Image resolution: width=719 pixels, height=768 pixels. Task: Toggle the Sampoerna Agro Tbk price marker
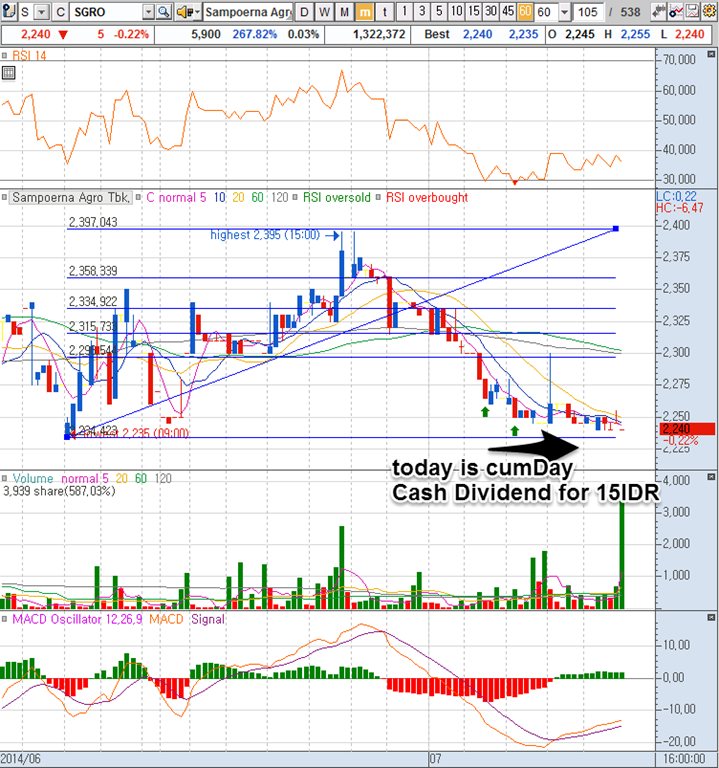pos(4,197)
